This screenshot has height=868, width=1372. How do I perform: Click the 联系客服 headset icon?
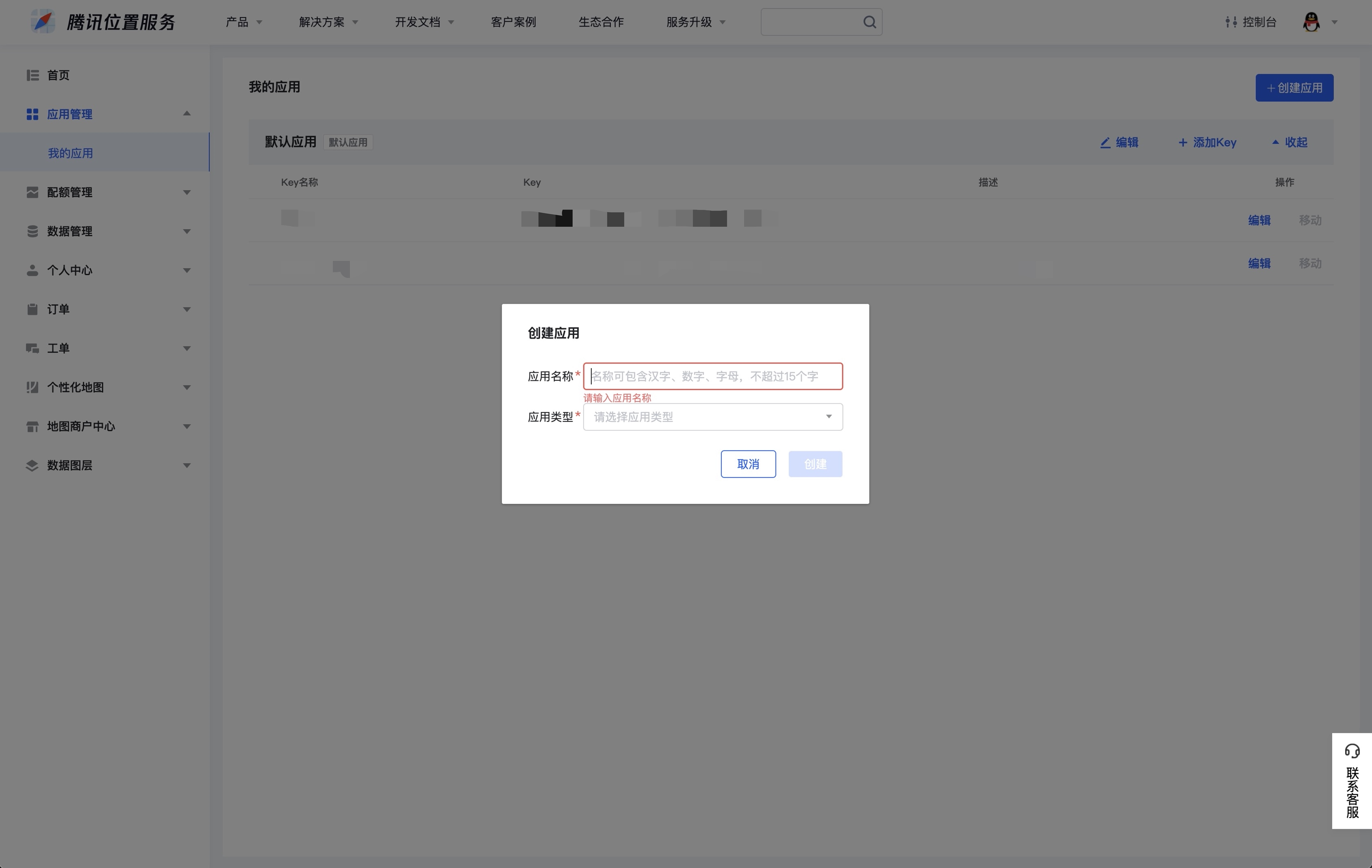[x=1352, y=751]
